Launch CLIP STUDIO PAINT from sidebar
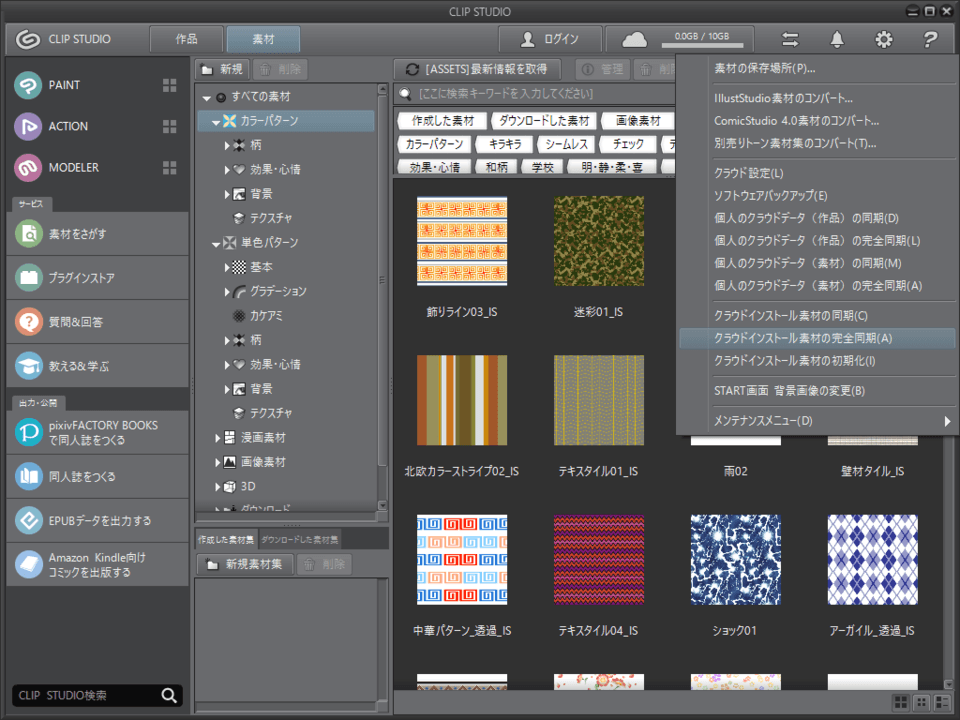 click(x=30, y=85)
